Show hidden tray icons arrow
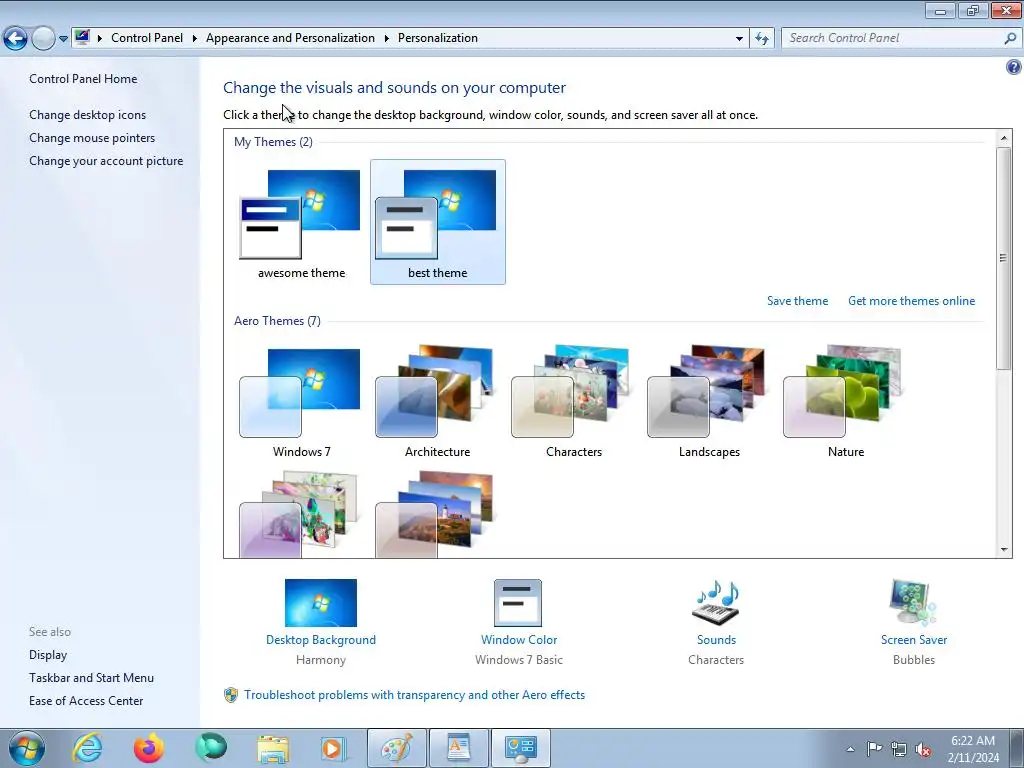 point(850,749)
